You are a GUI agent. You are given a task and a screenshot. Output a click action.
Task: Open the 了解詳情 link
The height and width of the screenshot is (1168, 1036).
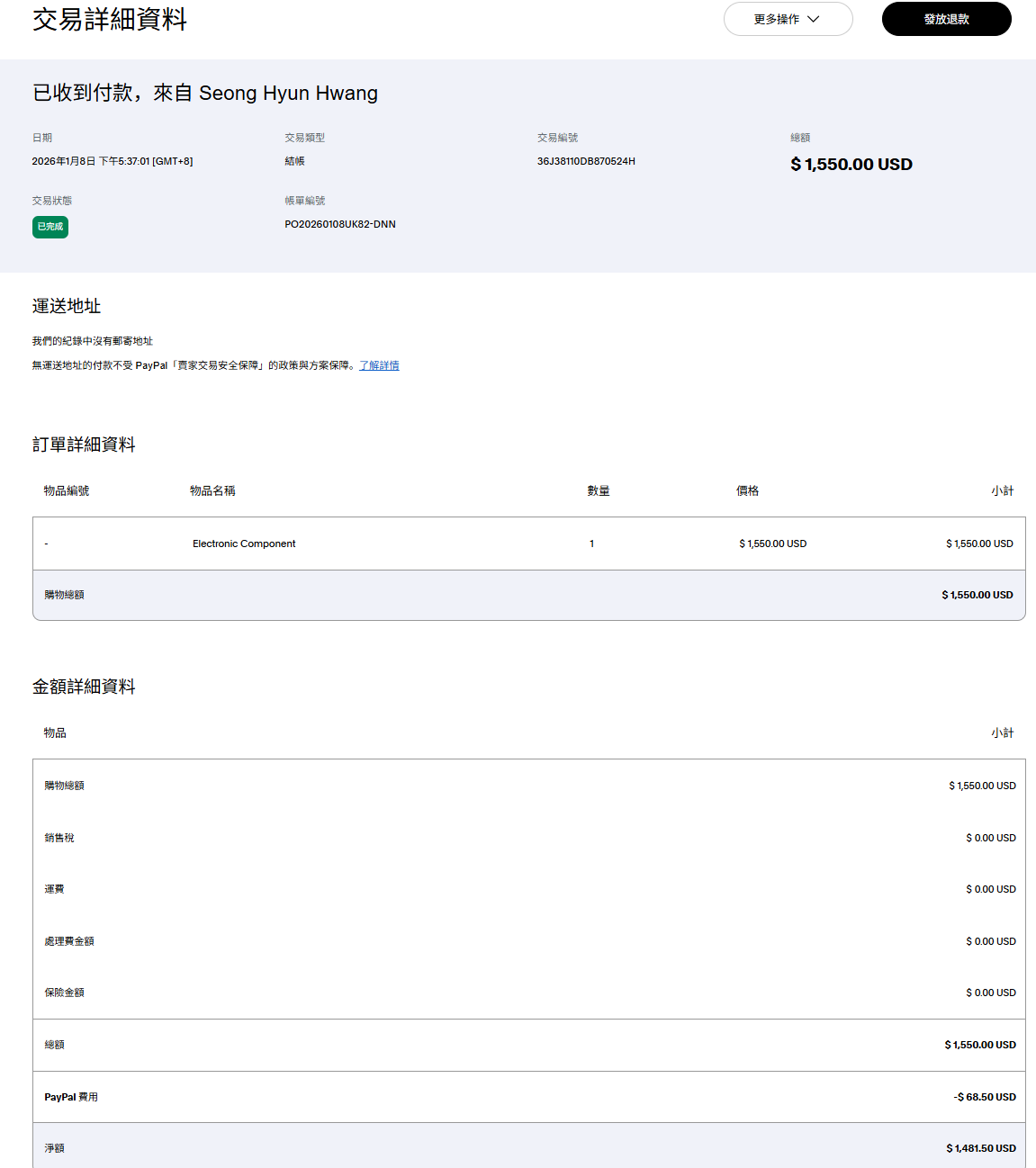click(x=379, y=365)
